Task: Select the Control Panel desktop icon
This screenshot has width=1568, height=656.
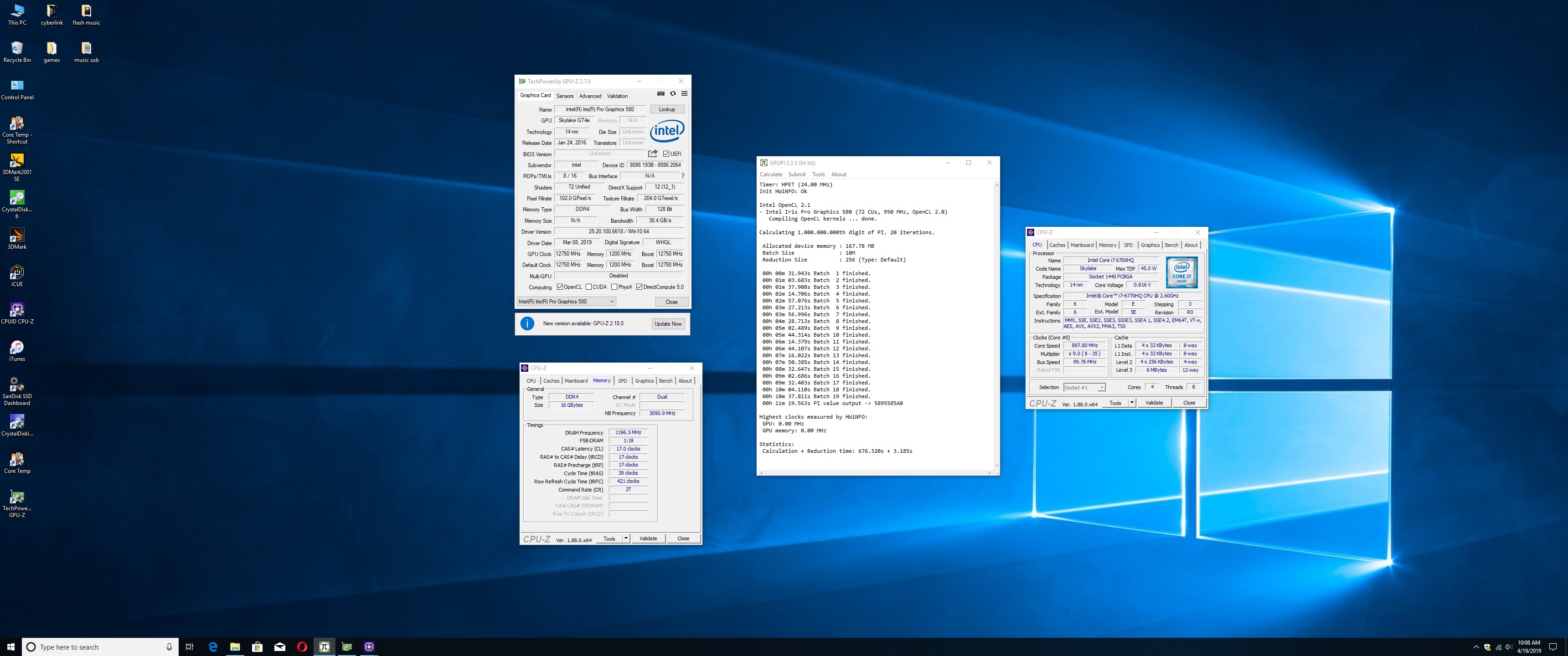Action: click(x=17, y=89)
